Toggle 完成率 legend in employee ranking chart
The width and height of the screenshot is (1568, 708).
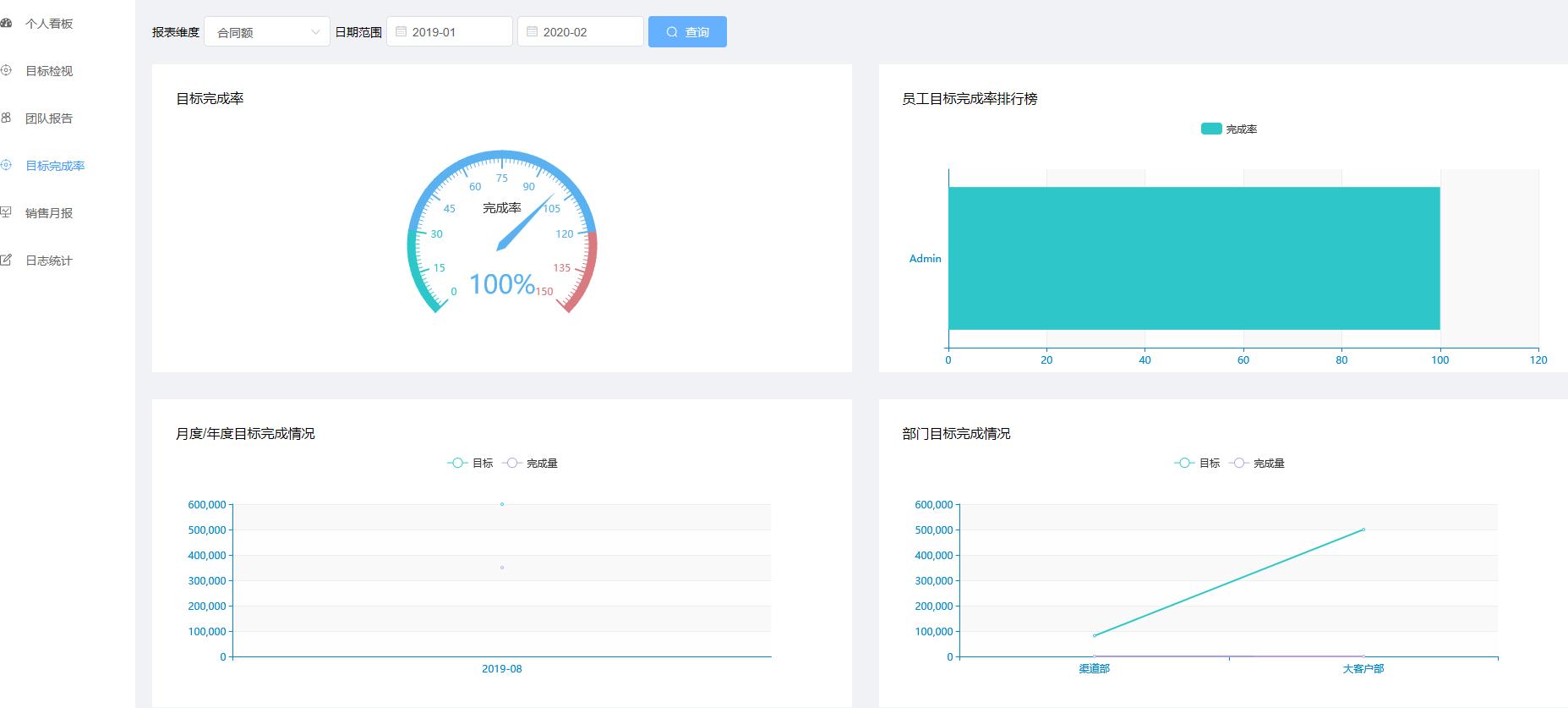click(x=1229, y=129)
